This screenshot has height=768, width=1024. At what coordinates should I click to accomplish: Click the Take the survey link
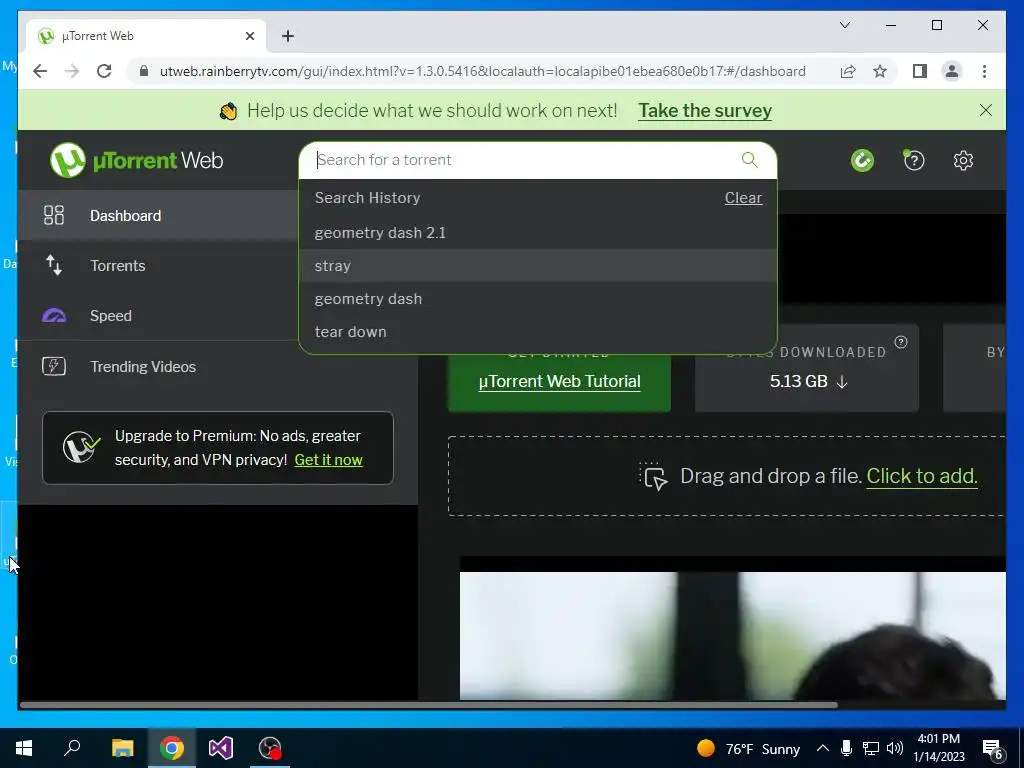pos(705,110)
